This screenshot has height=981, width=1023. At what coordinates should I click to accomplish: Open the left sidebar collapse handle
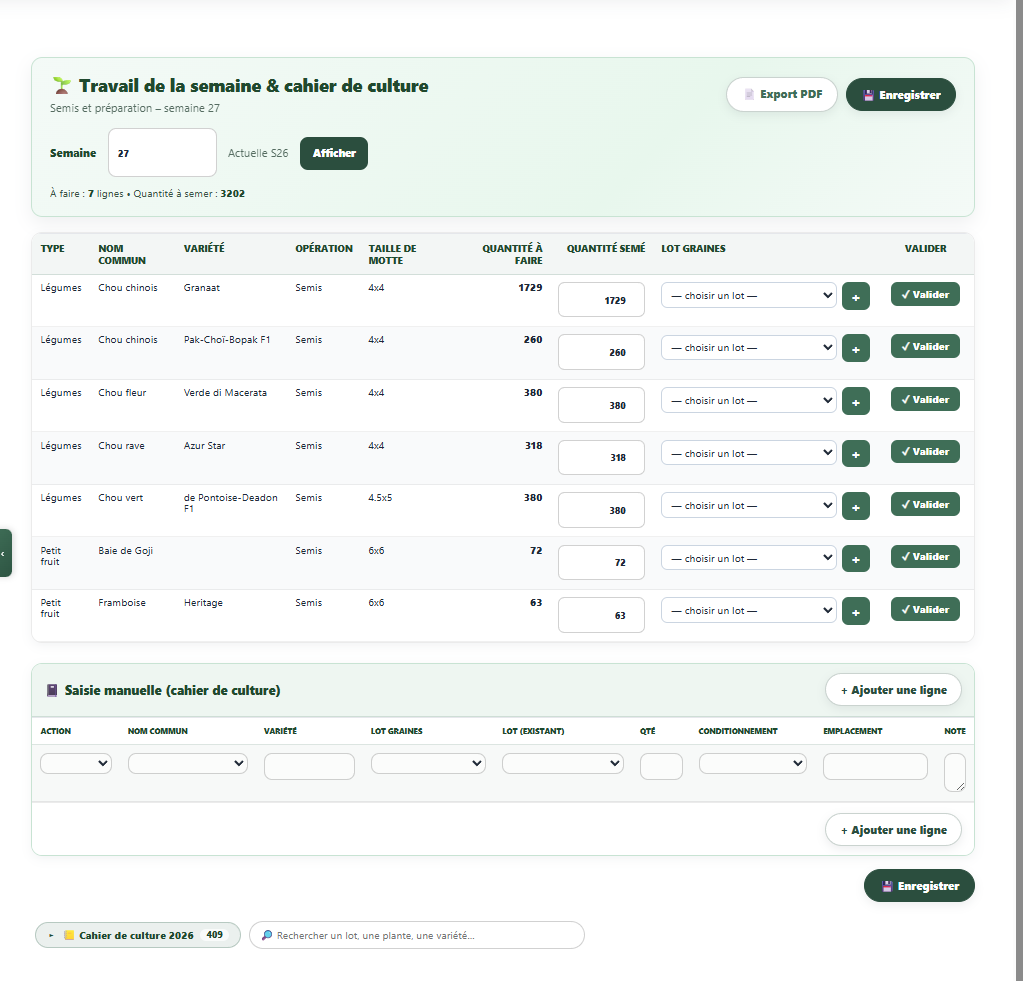coord(5,553)
